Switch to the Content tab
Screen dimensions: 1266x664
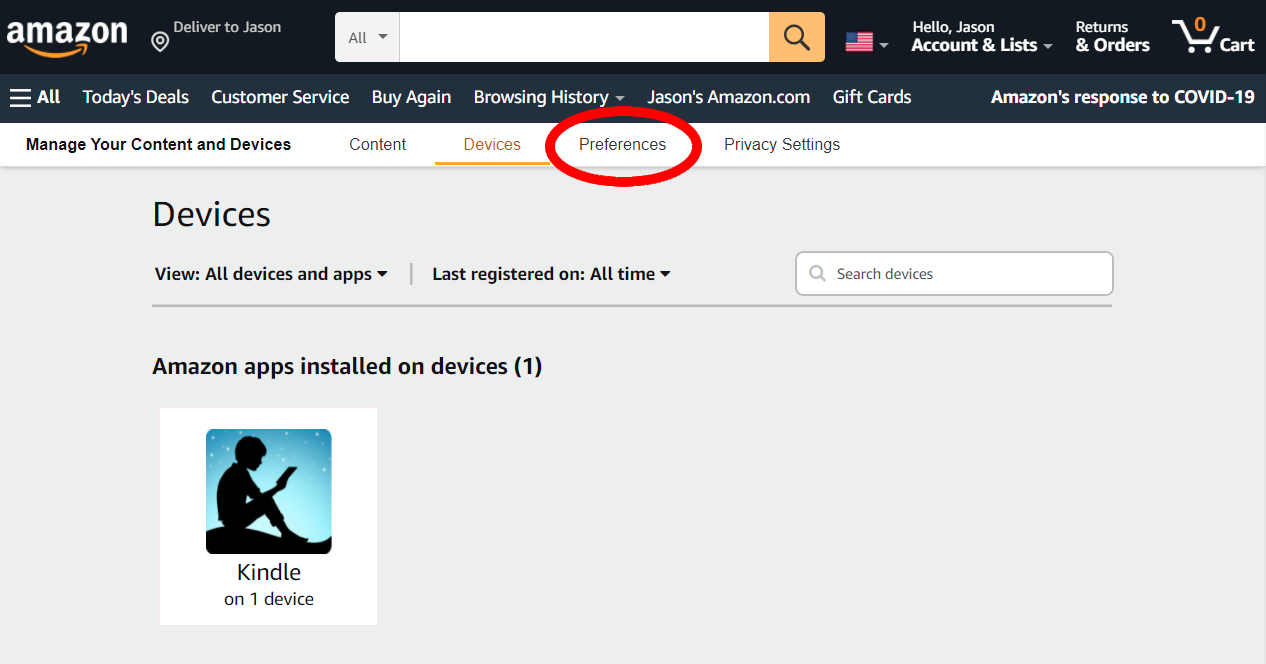point(377,145)
